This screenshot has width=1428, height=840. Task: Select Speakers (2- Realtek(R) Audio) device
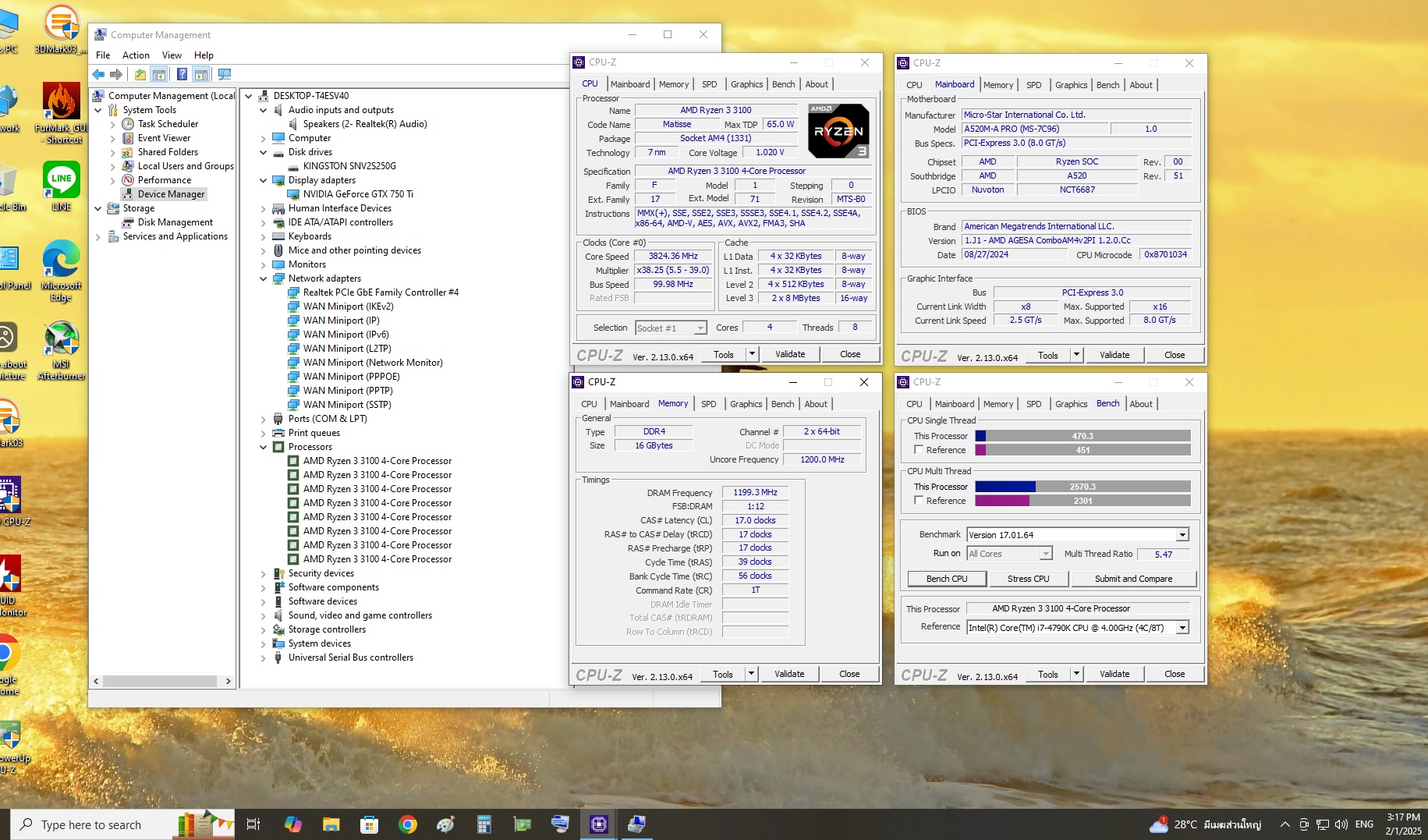(365, 124)
